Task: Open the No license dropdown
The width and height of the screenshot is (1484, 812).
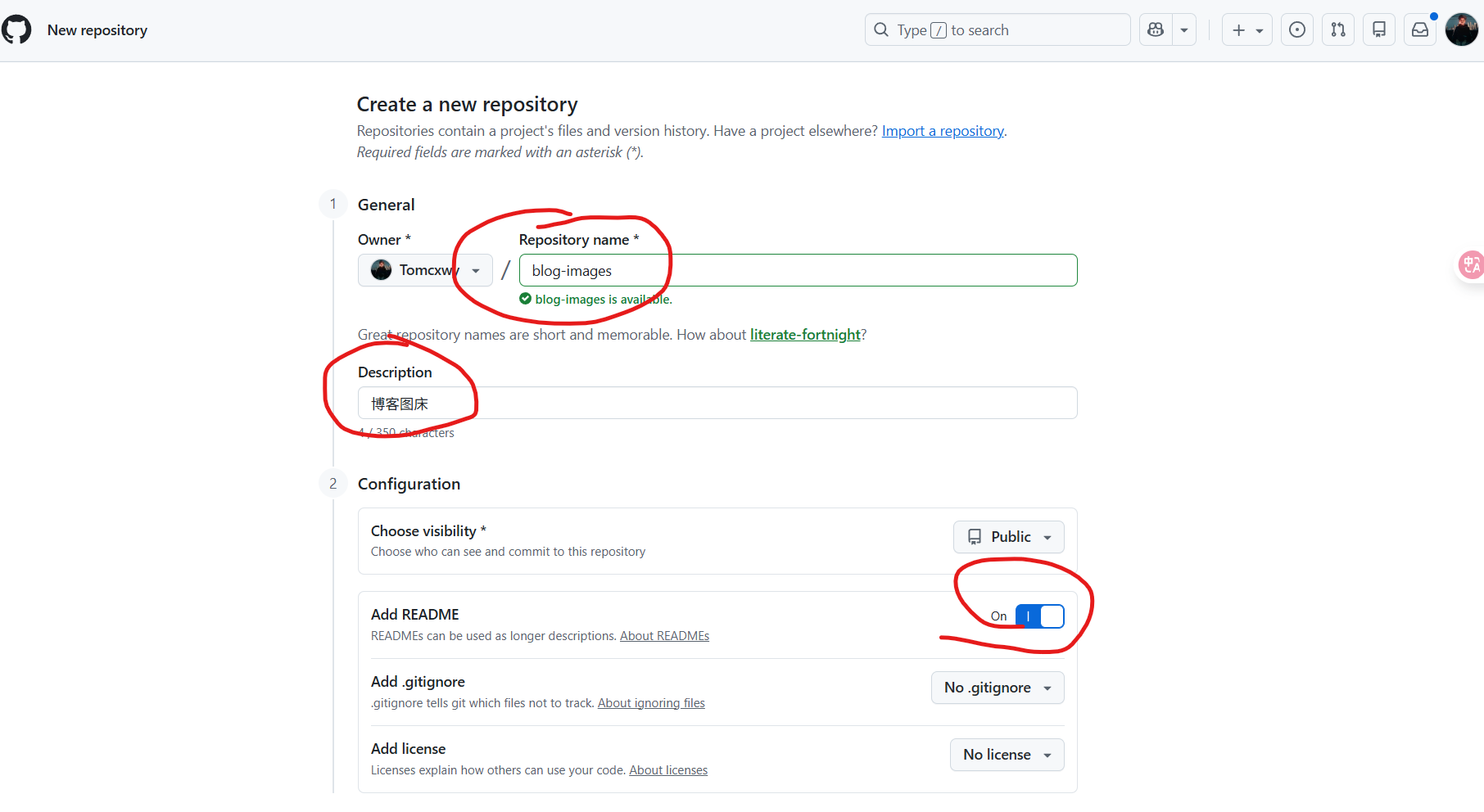Action: 1007,755
